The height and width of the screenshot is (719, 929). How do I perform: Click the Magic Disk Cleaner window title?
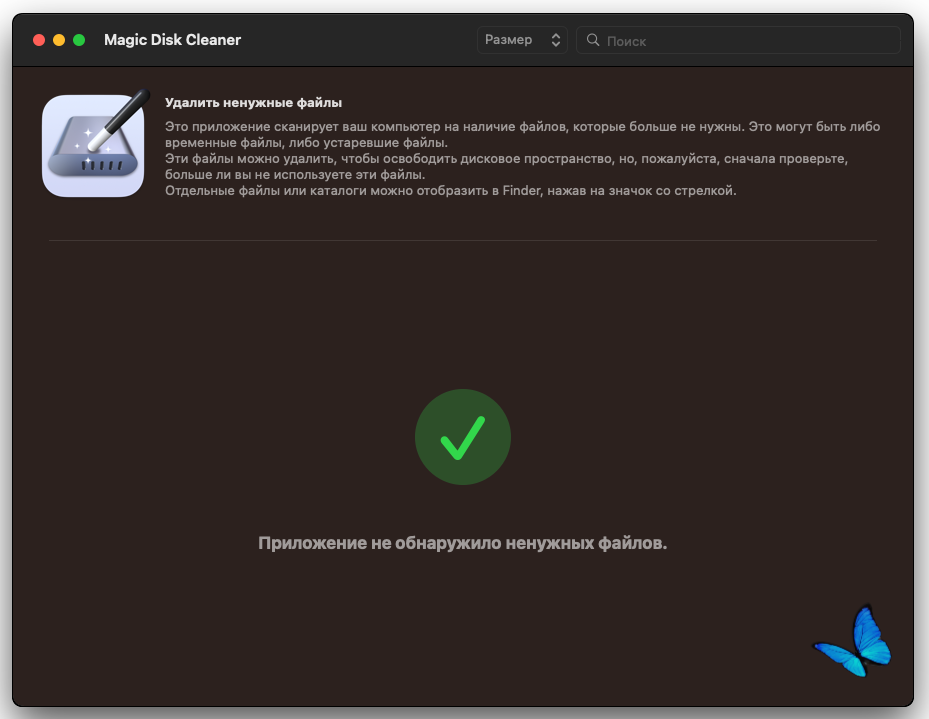click(172, 40)
